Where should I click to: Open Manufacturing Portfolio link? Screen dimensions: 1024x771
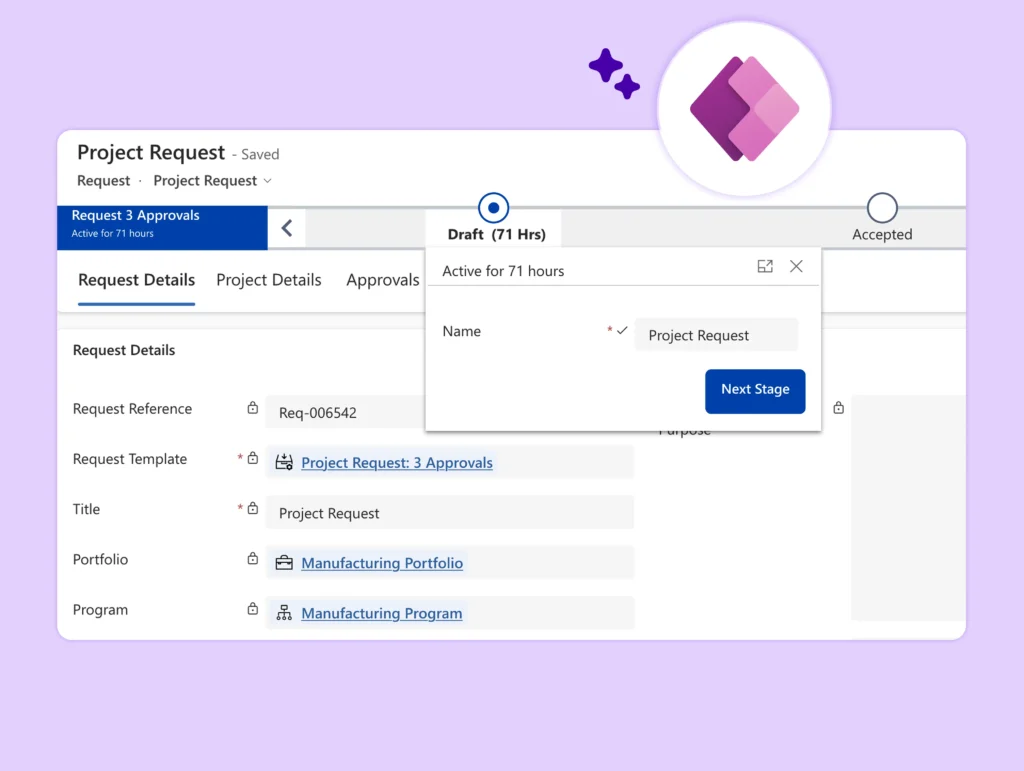382,563
